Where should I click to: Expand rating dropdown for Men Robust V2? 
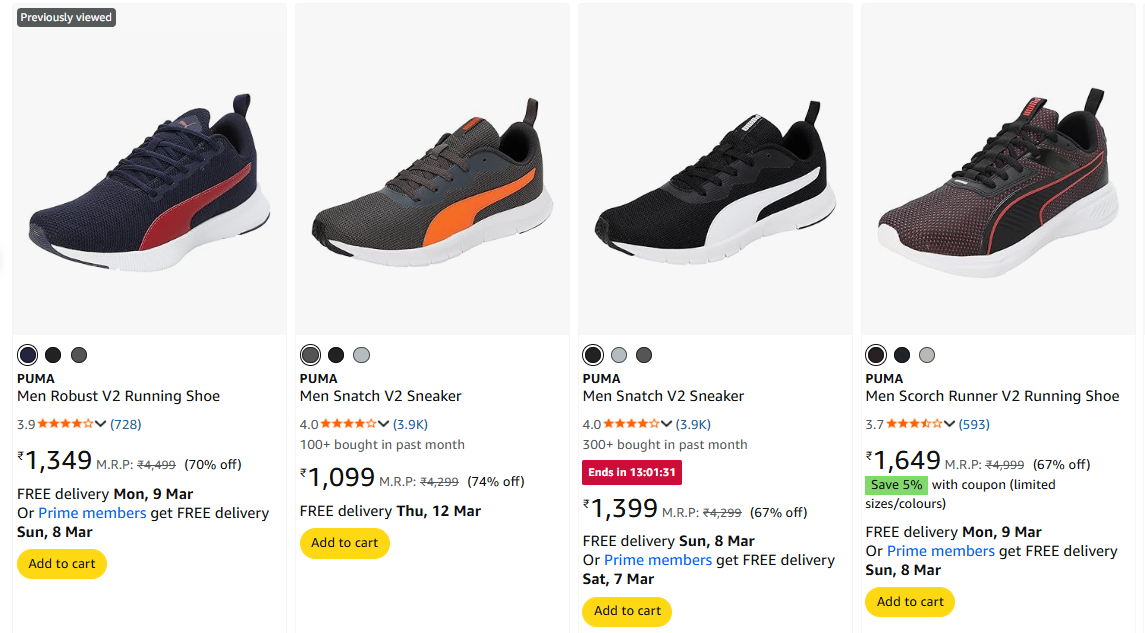pos(100,424)
